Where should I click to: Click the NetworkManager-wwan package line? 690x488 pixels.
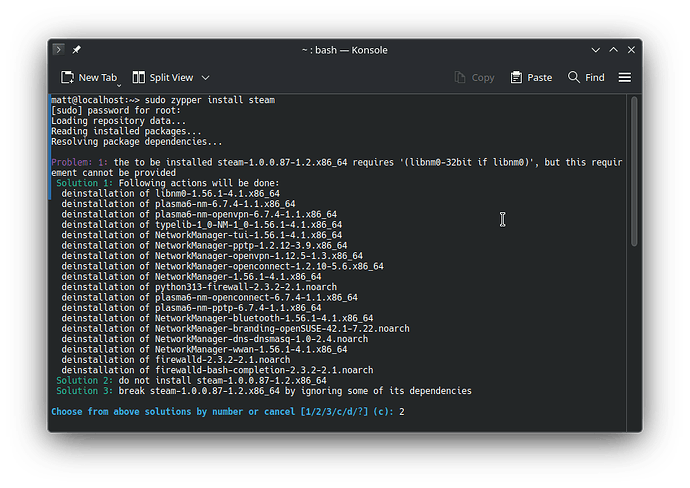click(x=204, y=349)
